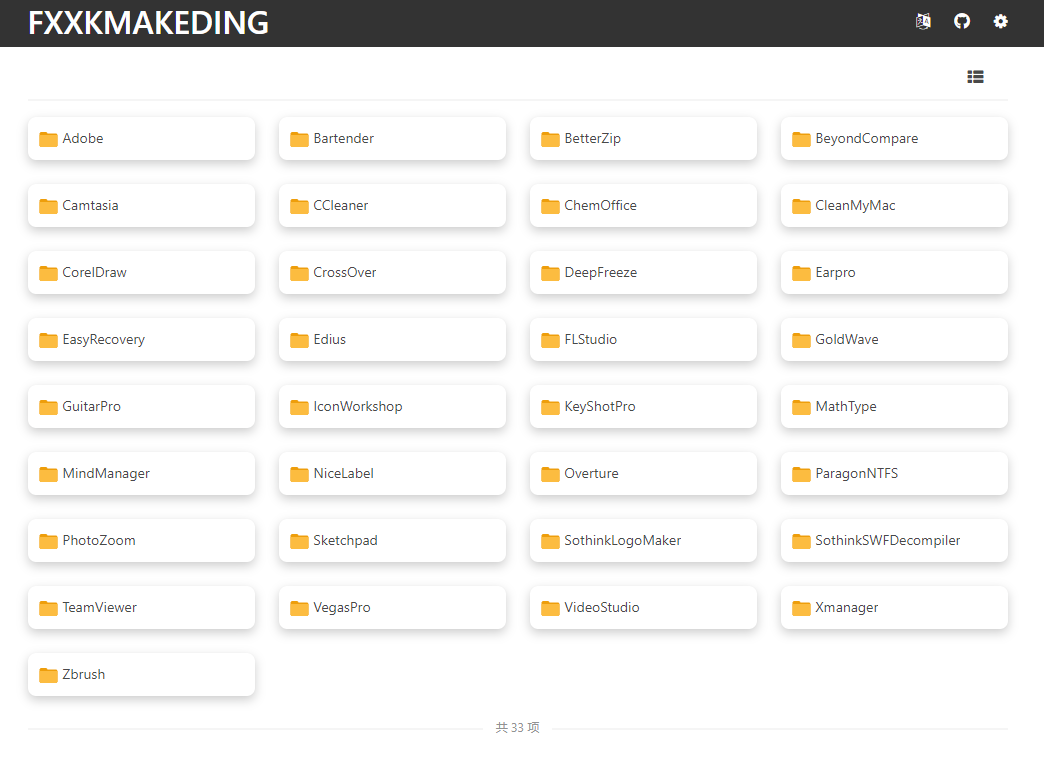Viewport: 1044px width, 780px height.
Task: Open the Adobe folder
Action: click(x=141, y=139)
